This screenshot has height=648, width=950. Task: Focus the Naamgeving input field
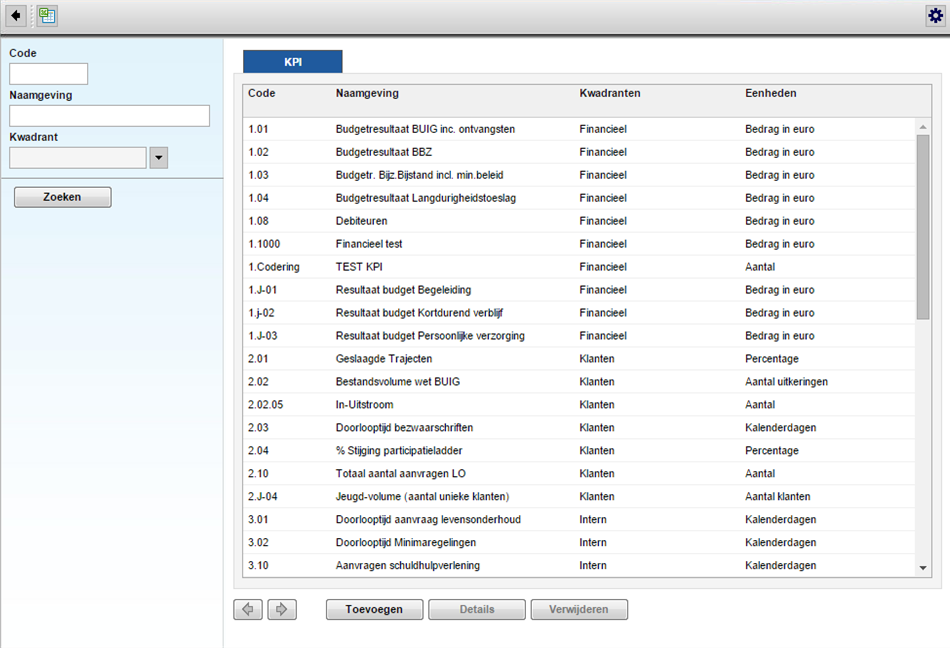[x=109, y=116]
